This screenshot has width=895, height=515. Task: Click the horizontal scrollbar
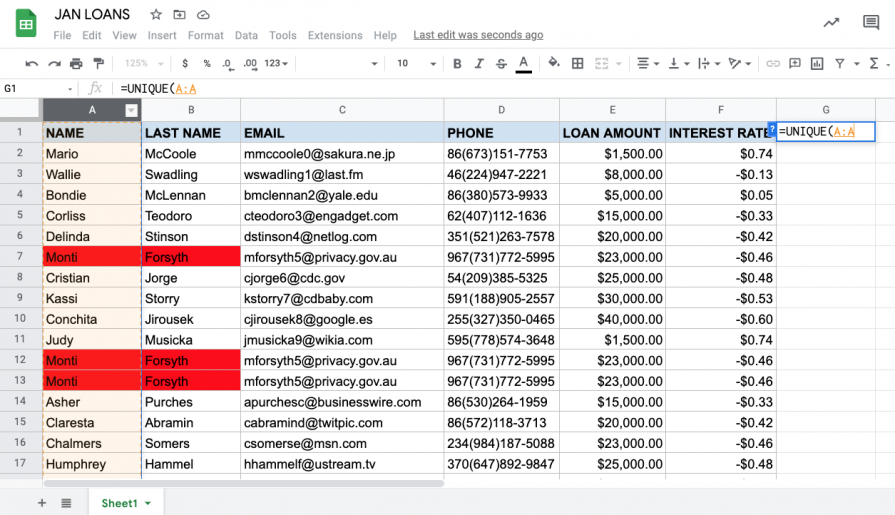243,484
